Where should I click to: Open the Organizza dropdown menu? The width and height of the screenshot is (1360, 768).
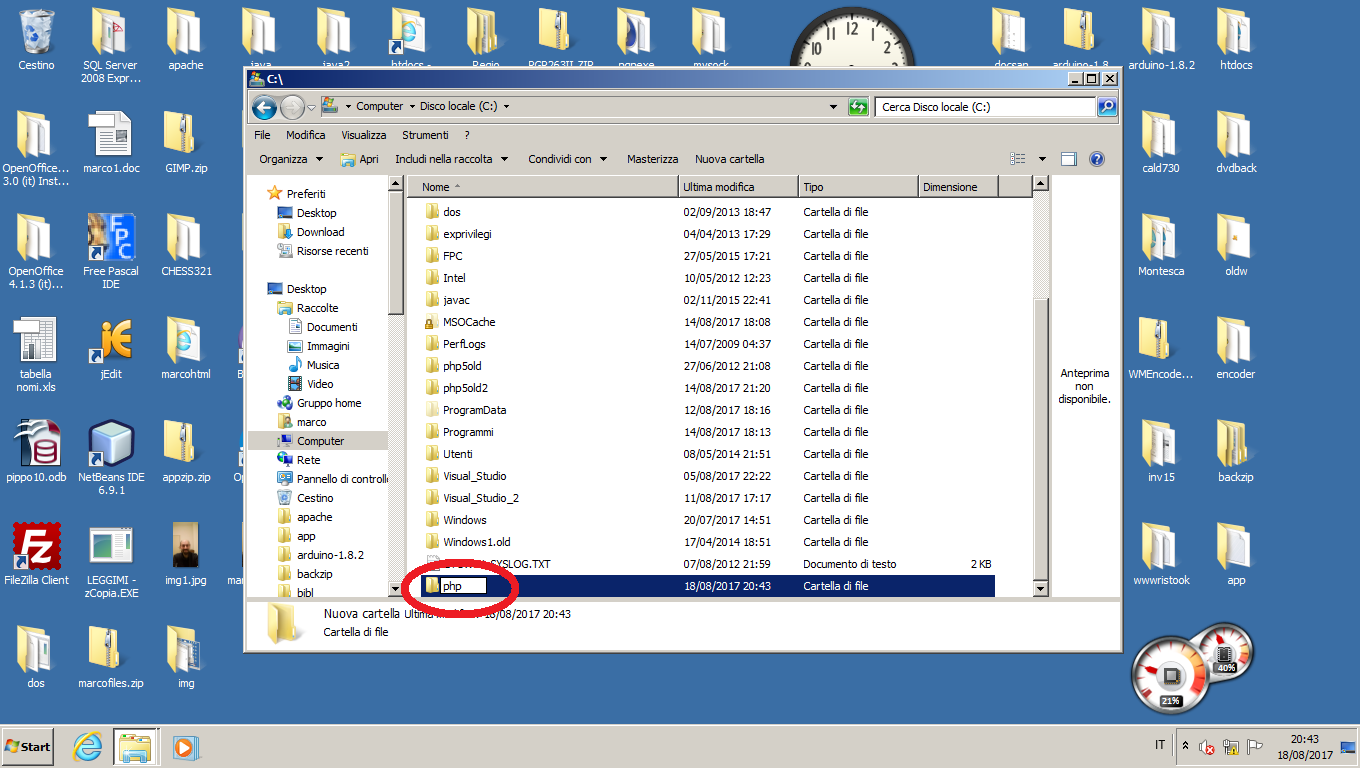click(290, 159)
